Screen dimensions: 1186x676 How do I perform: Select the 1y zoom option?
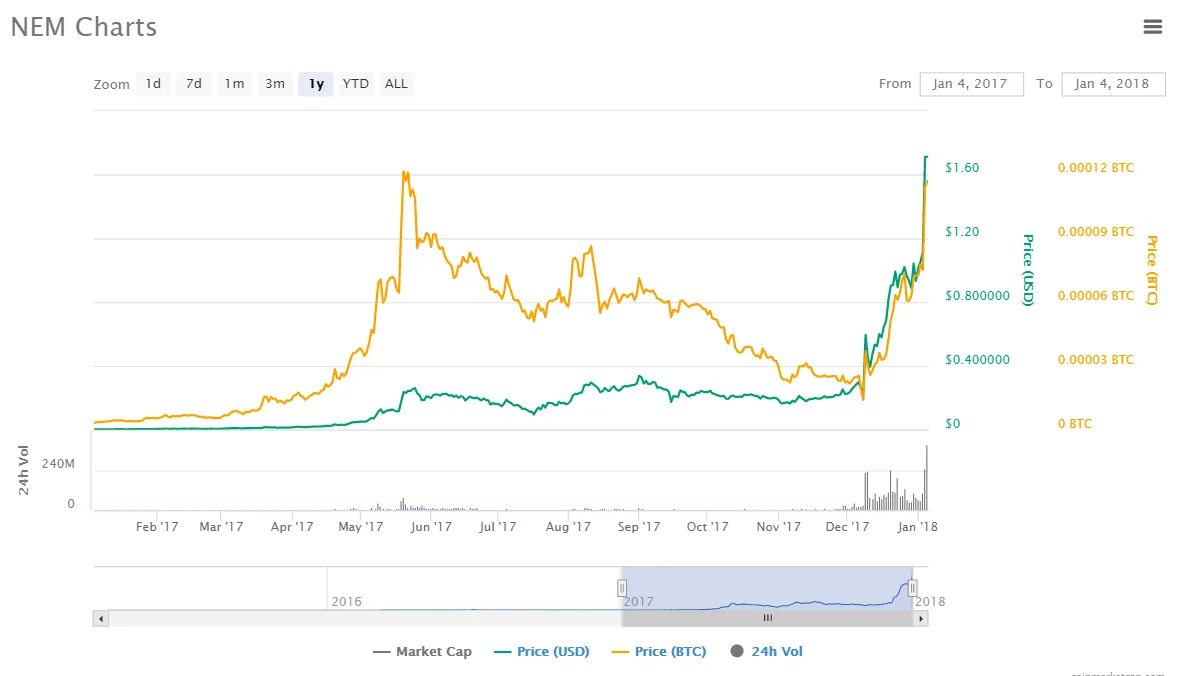point(316,84)
